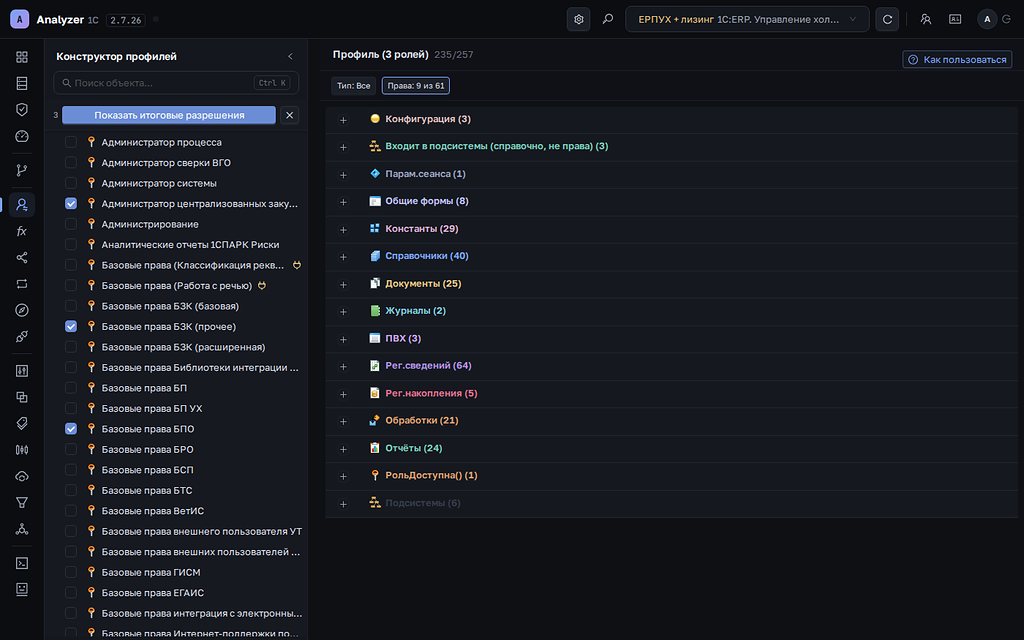Screen dimensions: 1024x640
Task: Open the dashboard grid icon in sidebar
Action: (x=22, y=57)
